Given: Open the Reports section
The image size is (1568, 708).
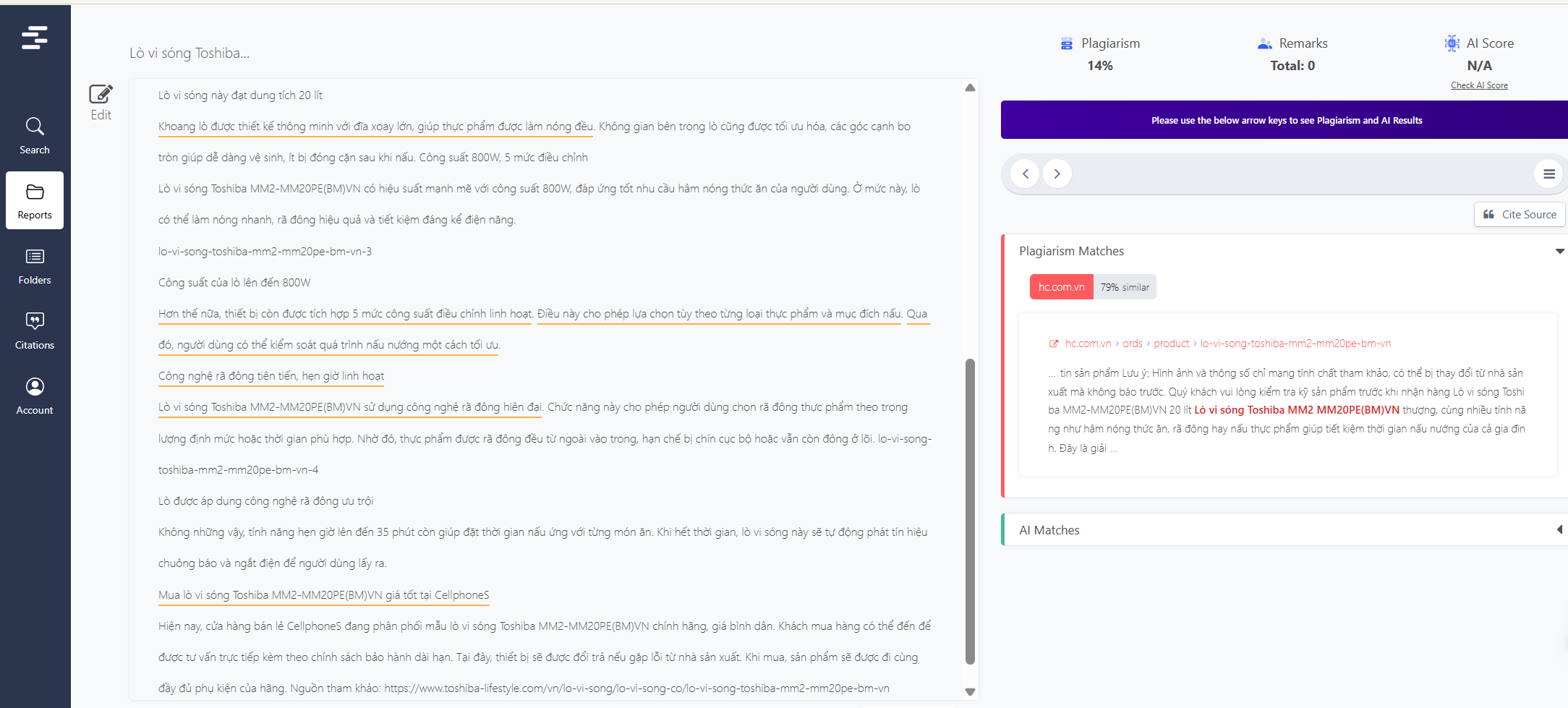Looking at the screenshot, I should pyautogui.click(x=35, y=200).
